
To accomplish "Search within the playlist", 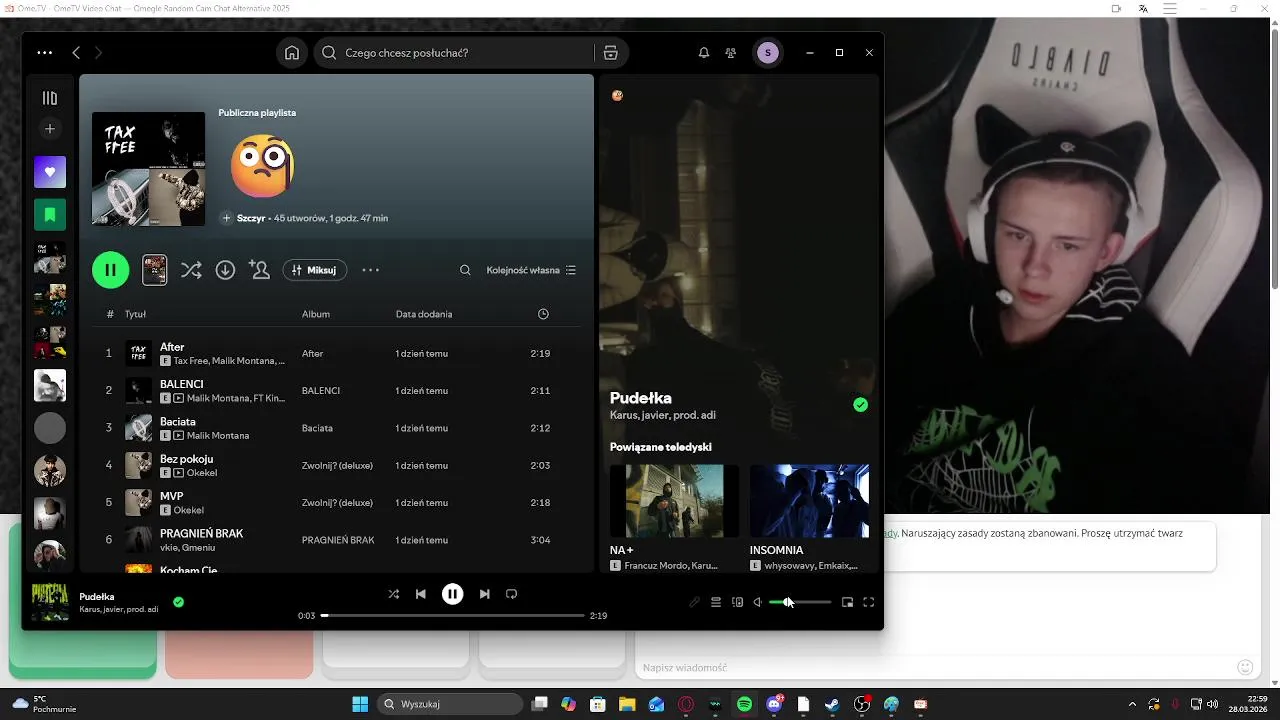I will (x=465, y=270).
